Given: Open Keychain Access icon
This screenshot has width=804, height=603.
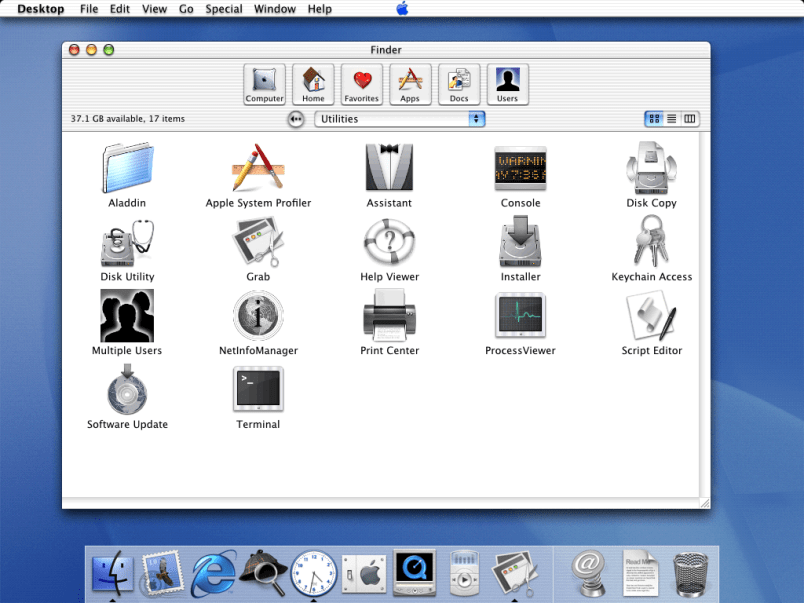Looking at the screenshot, I should [x=651, y=243].
